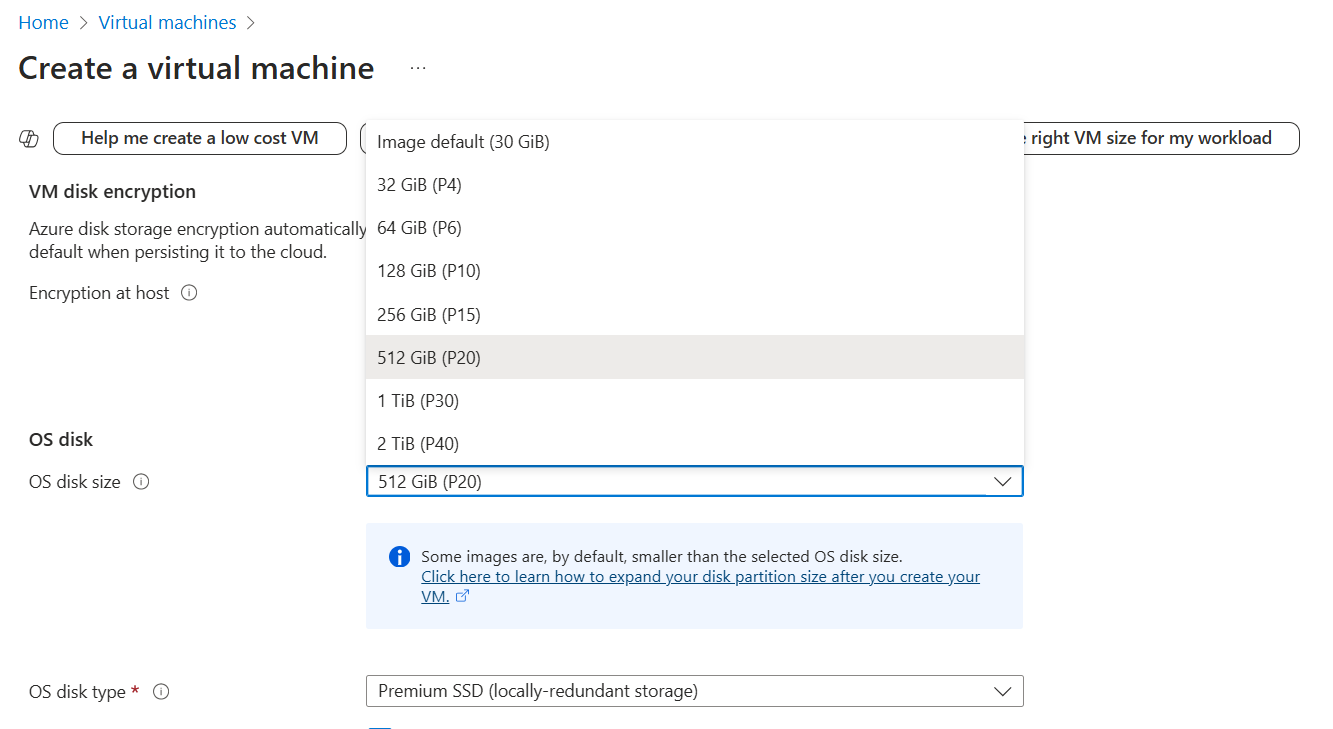Open the disk partition expansion learn-more link

(x=700, y=576)
